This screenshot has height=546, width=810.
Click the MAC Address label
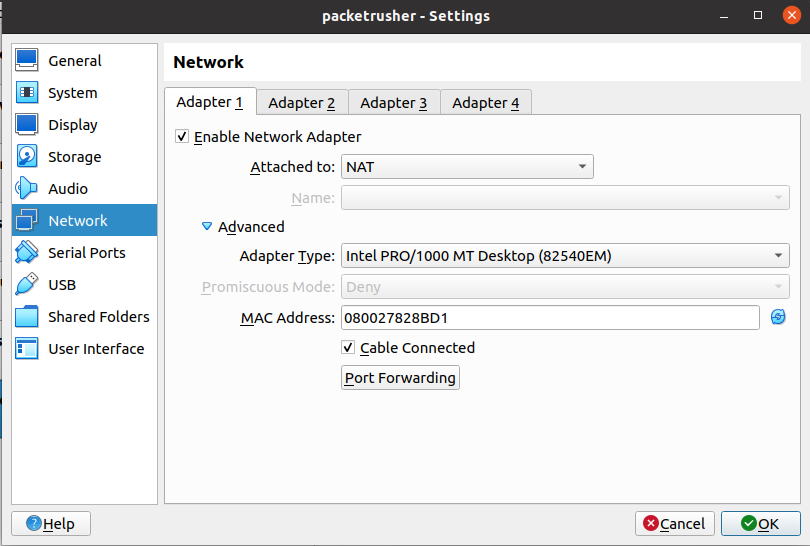point(288,318)
